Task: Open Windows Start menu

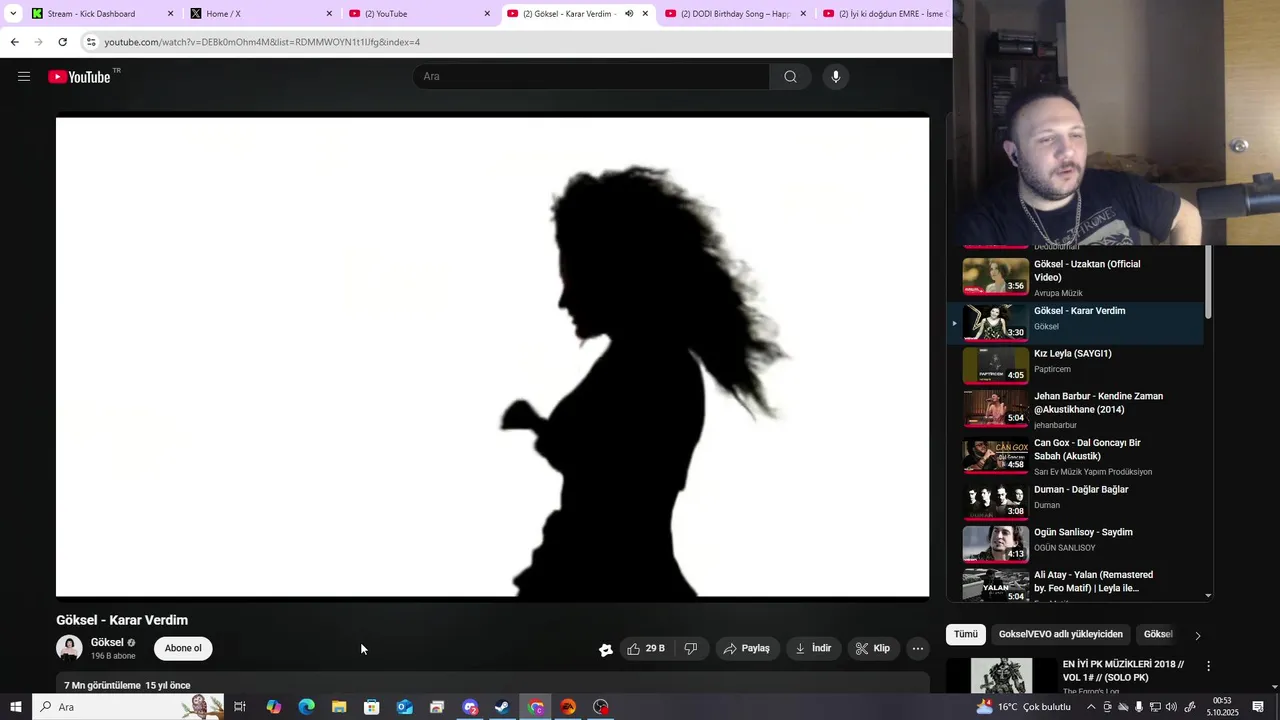Action: tap(16, 707)
